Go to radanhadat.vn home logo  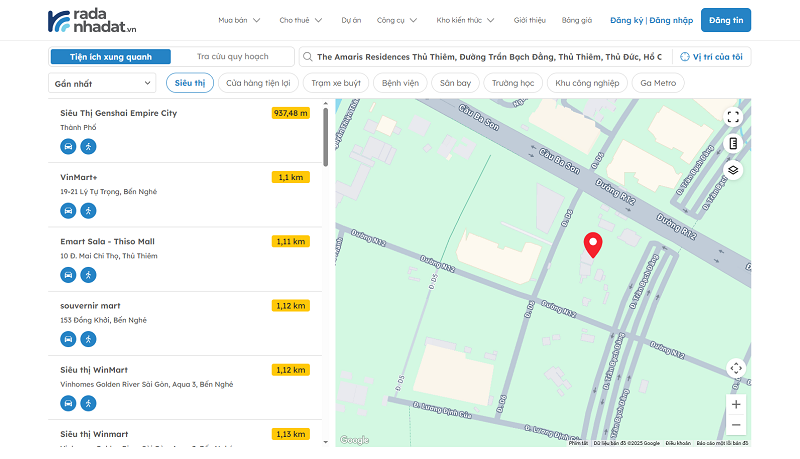[x=92, y=20]
